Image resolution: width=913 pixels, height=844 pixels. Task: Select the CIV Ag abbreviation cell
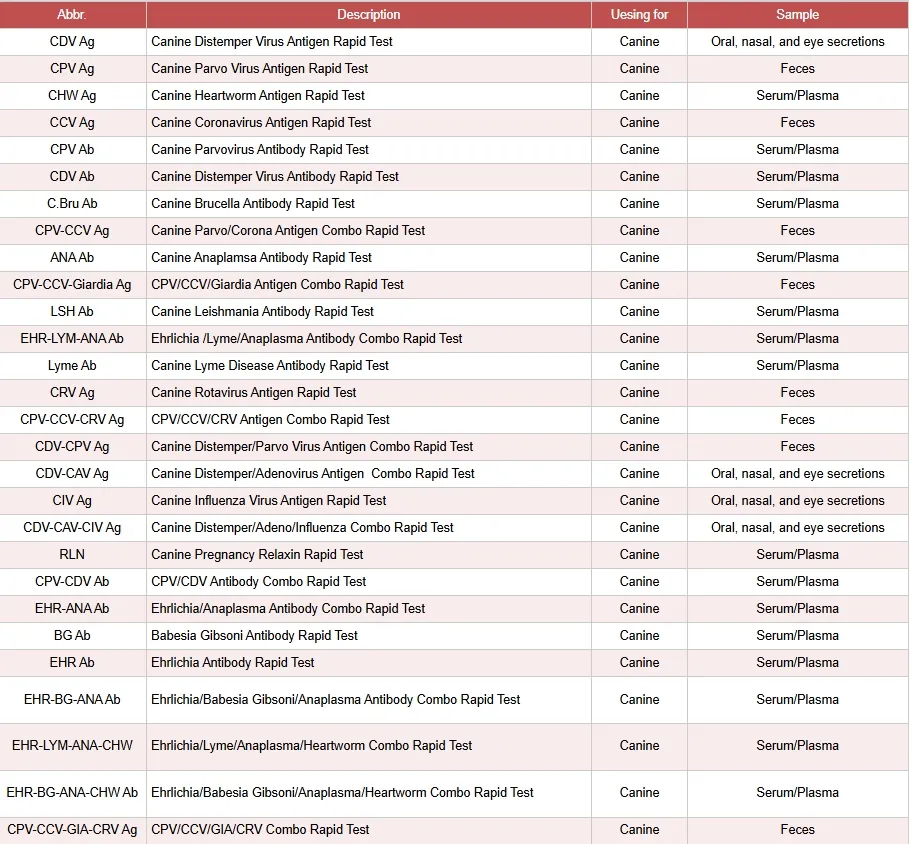point(72,501)
